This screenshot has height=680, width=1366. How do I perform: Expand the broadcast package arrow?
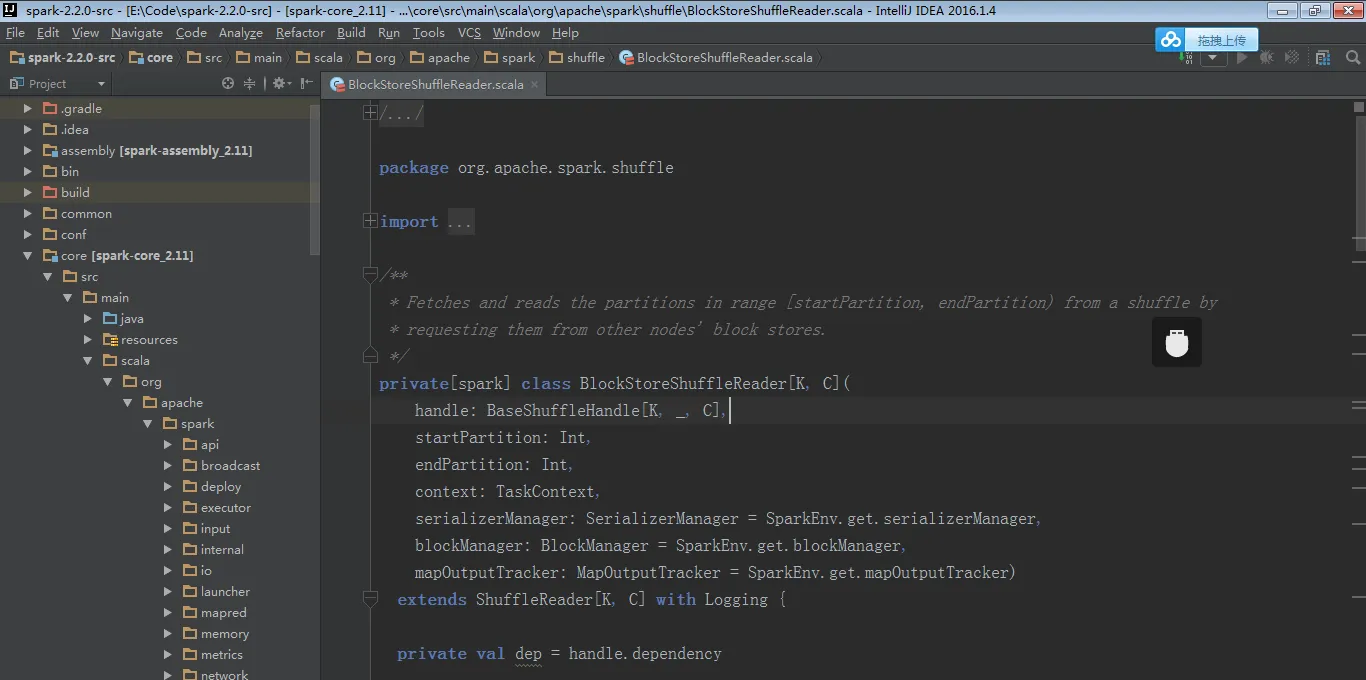click(x=168, y=466)
